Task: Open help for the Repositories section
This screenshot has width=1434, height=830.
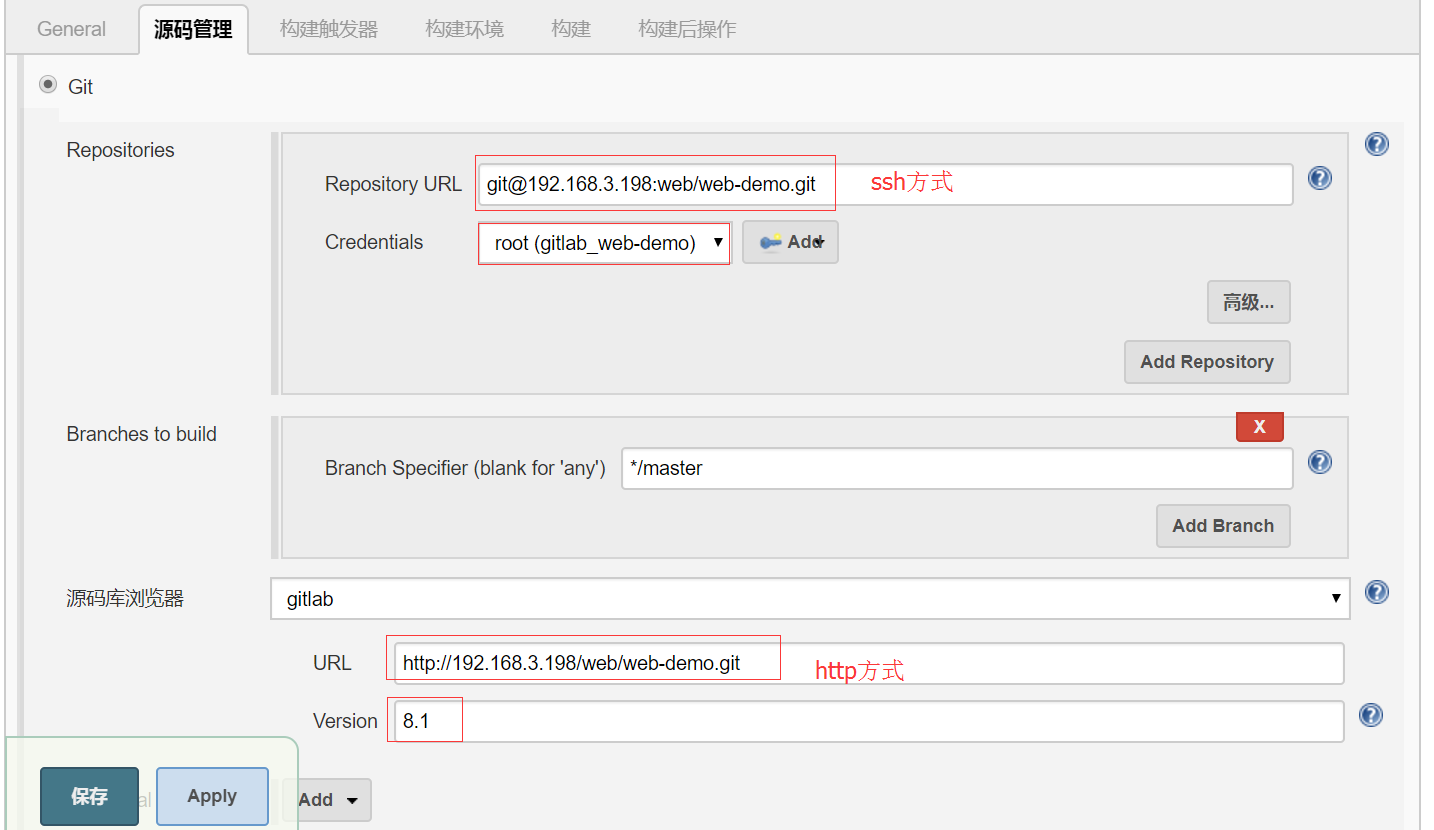Action: coord(1377,144)
